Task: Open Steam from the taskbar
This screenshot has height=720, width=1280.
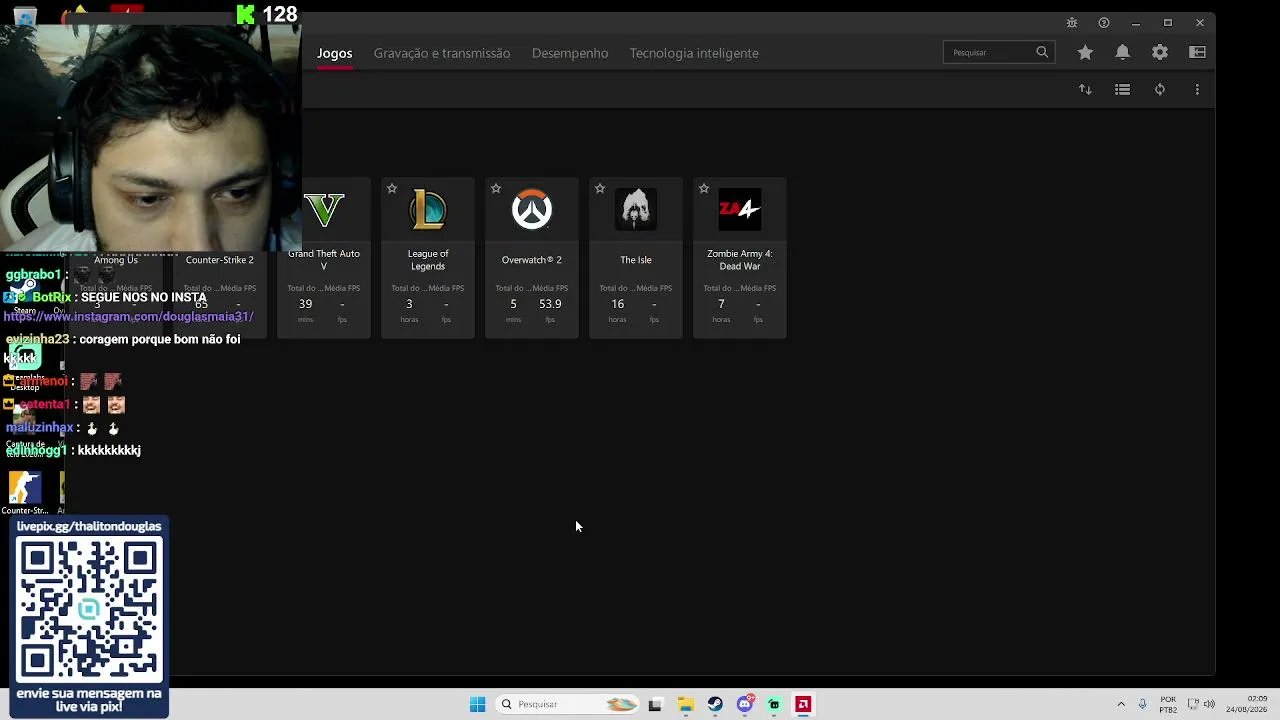Action: pos(715,704)
